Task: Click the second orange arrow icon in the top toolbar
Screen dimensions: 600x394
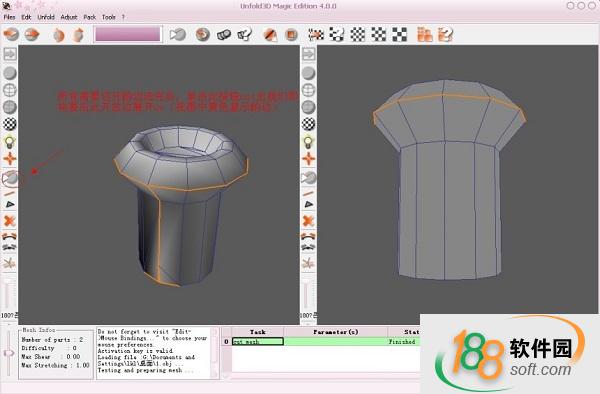Action: point(32,34)
